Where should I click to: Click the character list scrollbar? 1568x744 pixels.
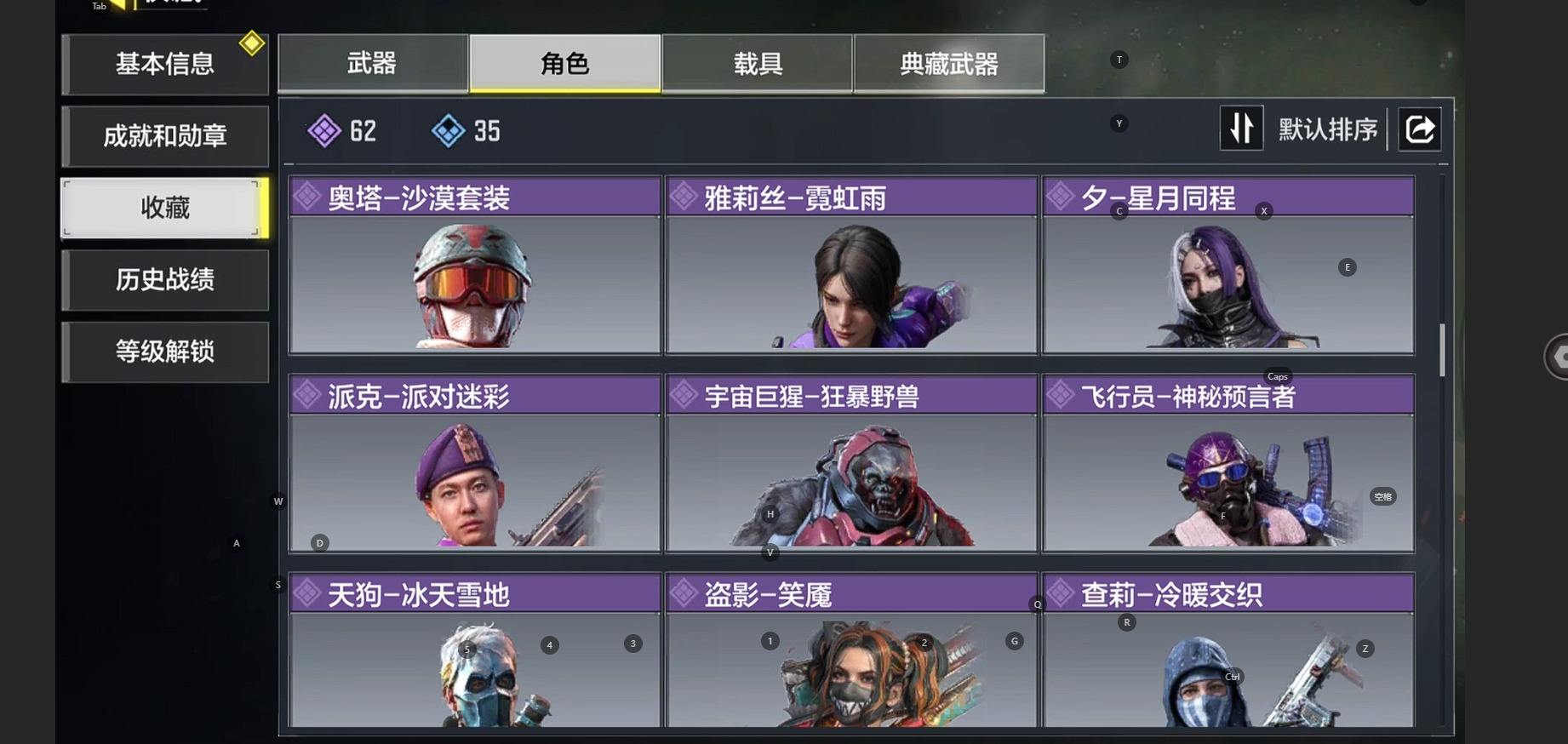1442,349
